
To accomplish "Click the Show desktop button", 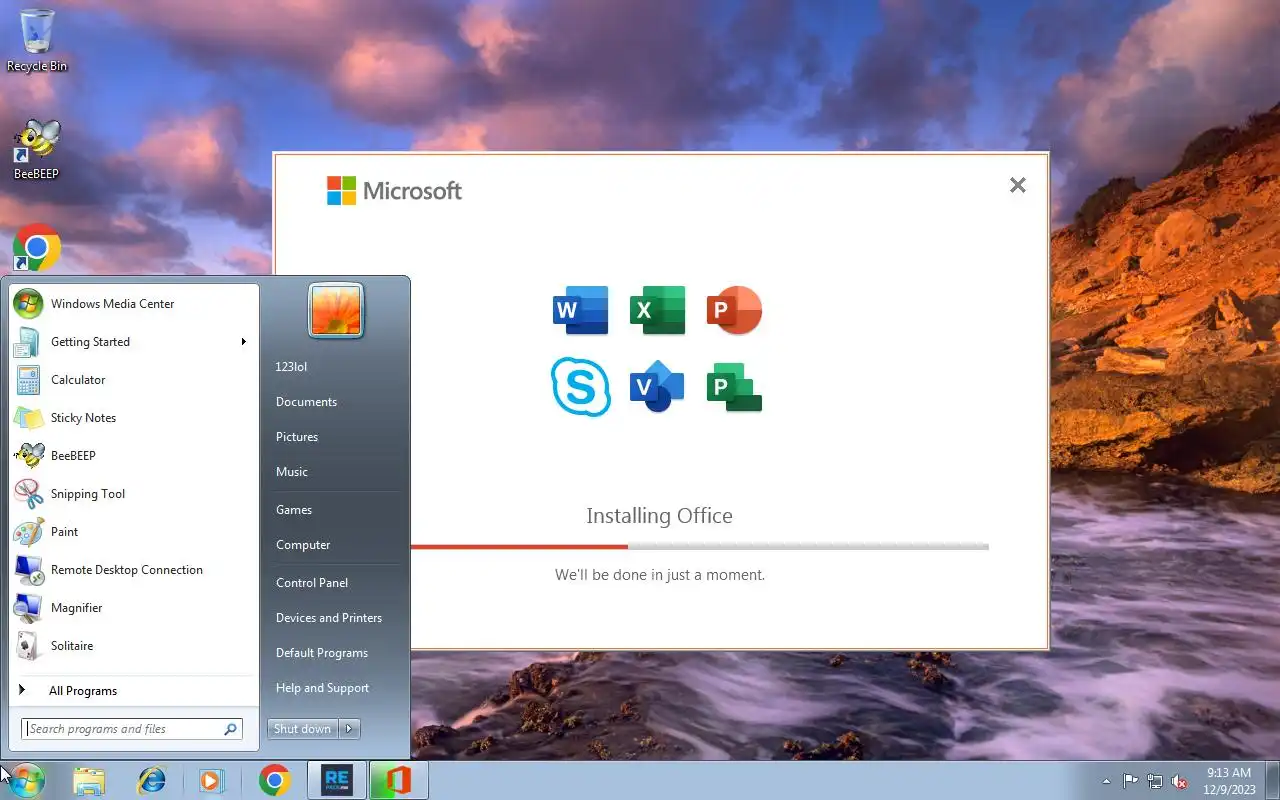I will [1272, 781].
